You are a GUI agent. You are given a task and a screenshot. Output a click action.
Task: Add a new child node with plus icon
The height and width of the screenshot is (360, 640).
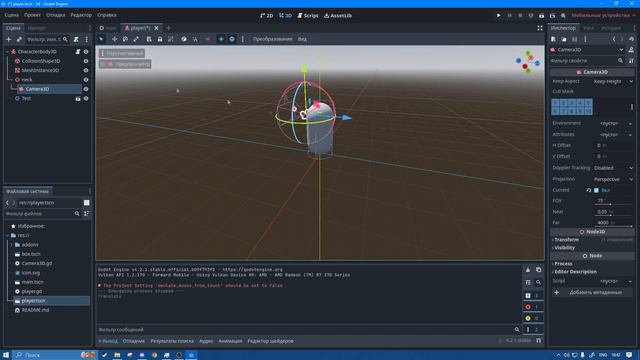9,39
